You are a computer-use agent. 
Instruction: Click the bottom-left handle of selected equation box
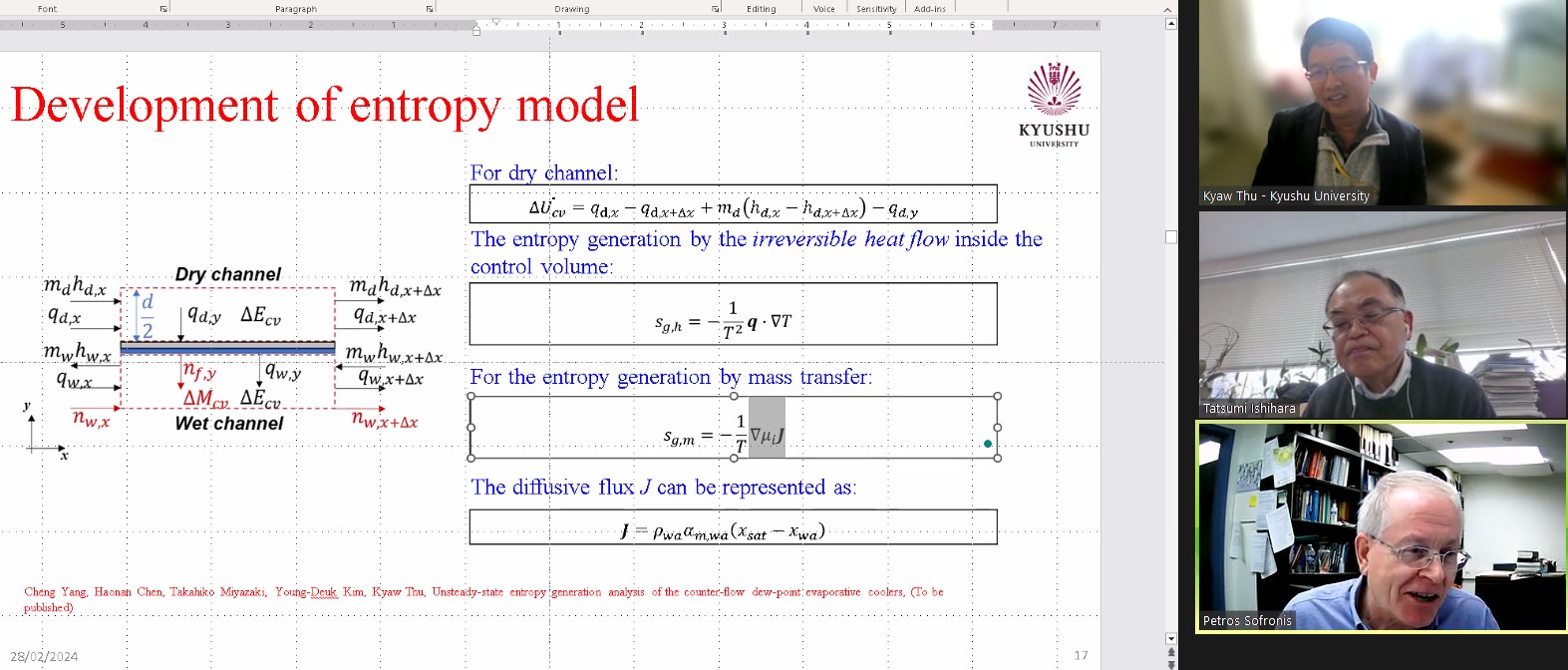click(470, 459)
